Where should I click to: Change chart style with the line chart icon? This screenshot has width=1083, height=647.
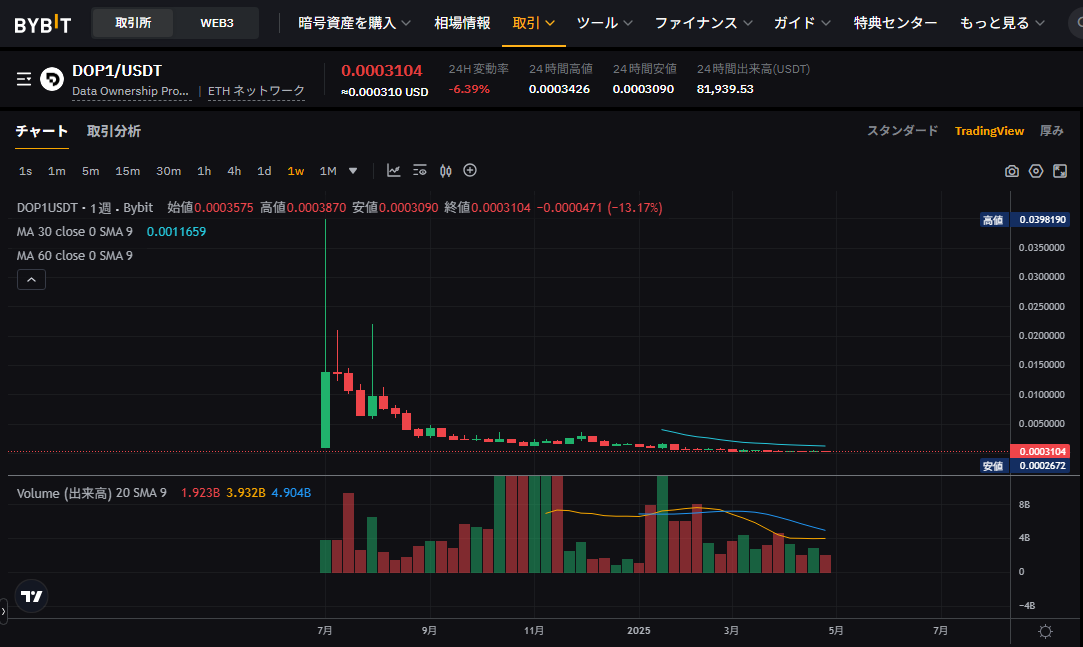(x=394, y=171)
